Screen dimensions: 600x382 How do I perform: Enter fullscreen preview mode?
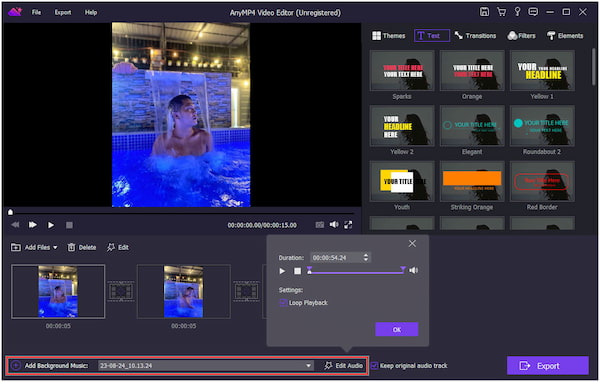pos(348,225)
